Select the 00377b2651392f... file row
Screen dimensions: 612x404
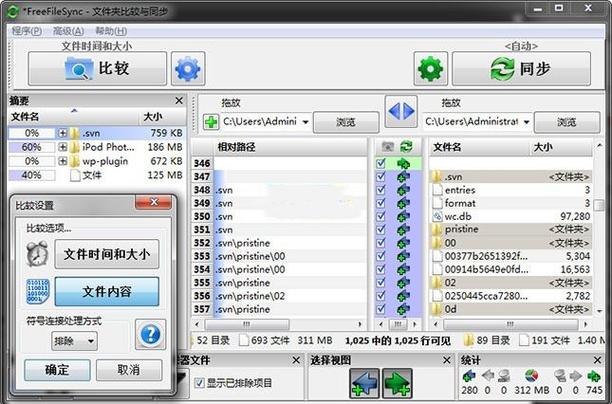(511, 256)
